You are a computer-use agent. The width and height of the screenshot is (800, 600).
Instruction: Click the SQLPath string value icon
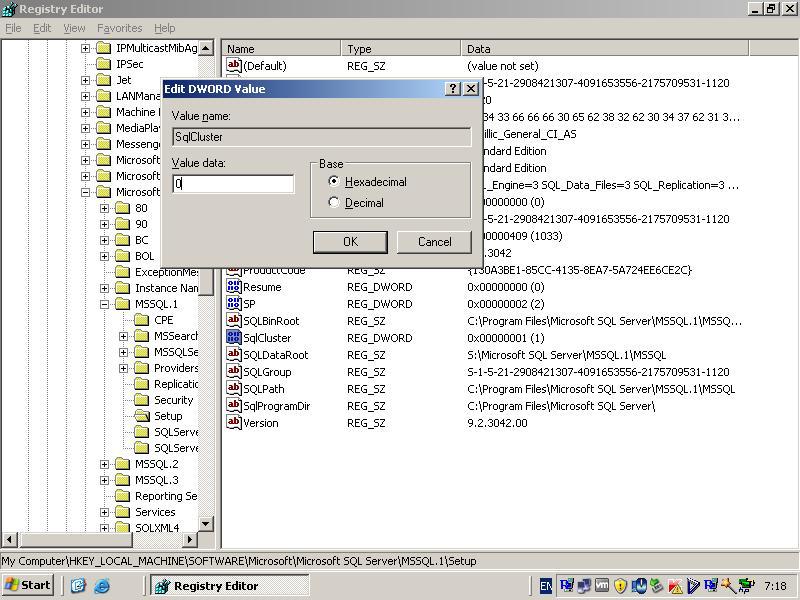pos(234,388)
